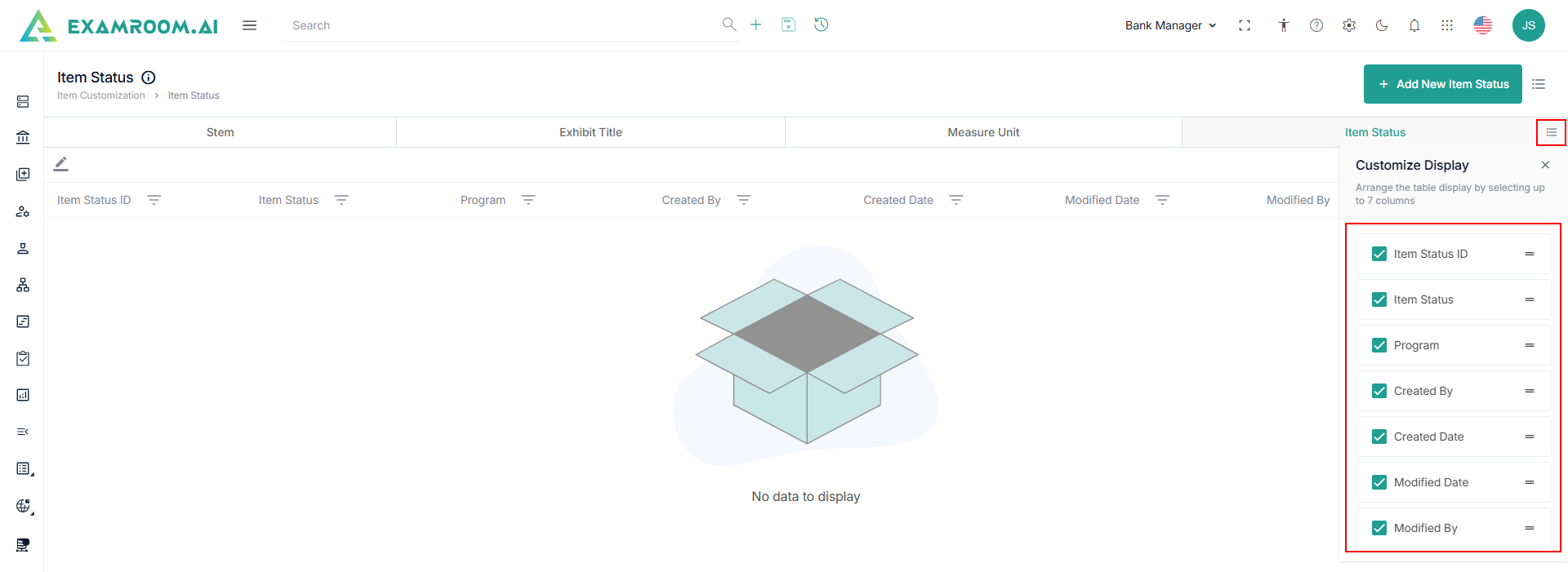Image resolution: width=1568 pixels, height=572 pixels.
Task: Open the Created By column filter
Action: pos(743,200)
